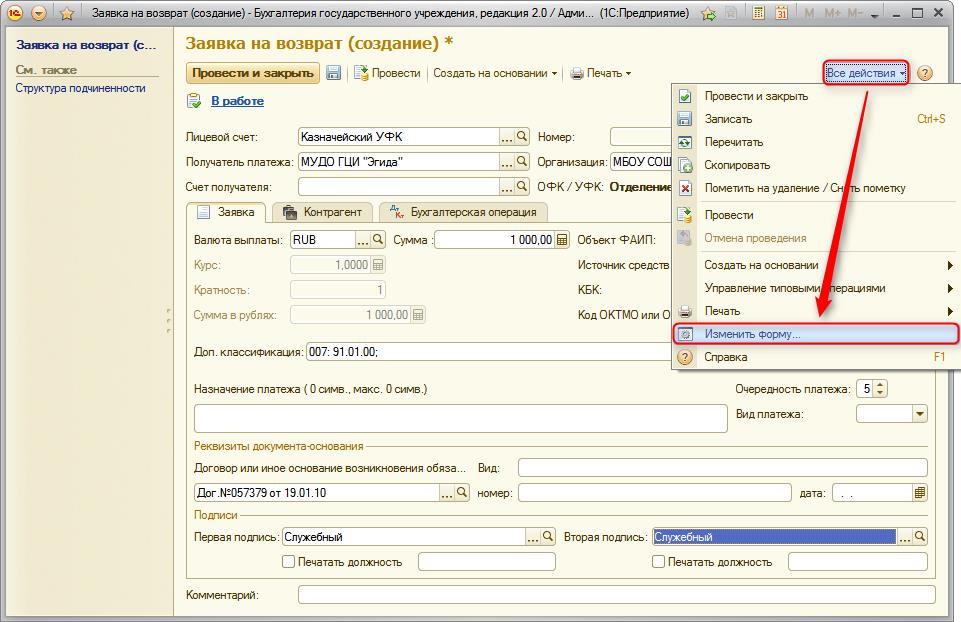Switch to Контрагент tab
The height and width of the screenshot is (622, 961).
(322, 212)
